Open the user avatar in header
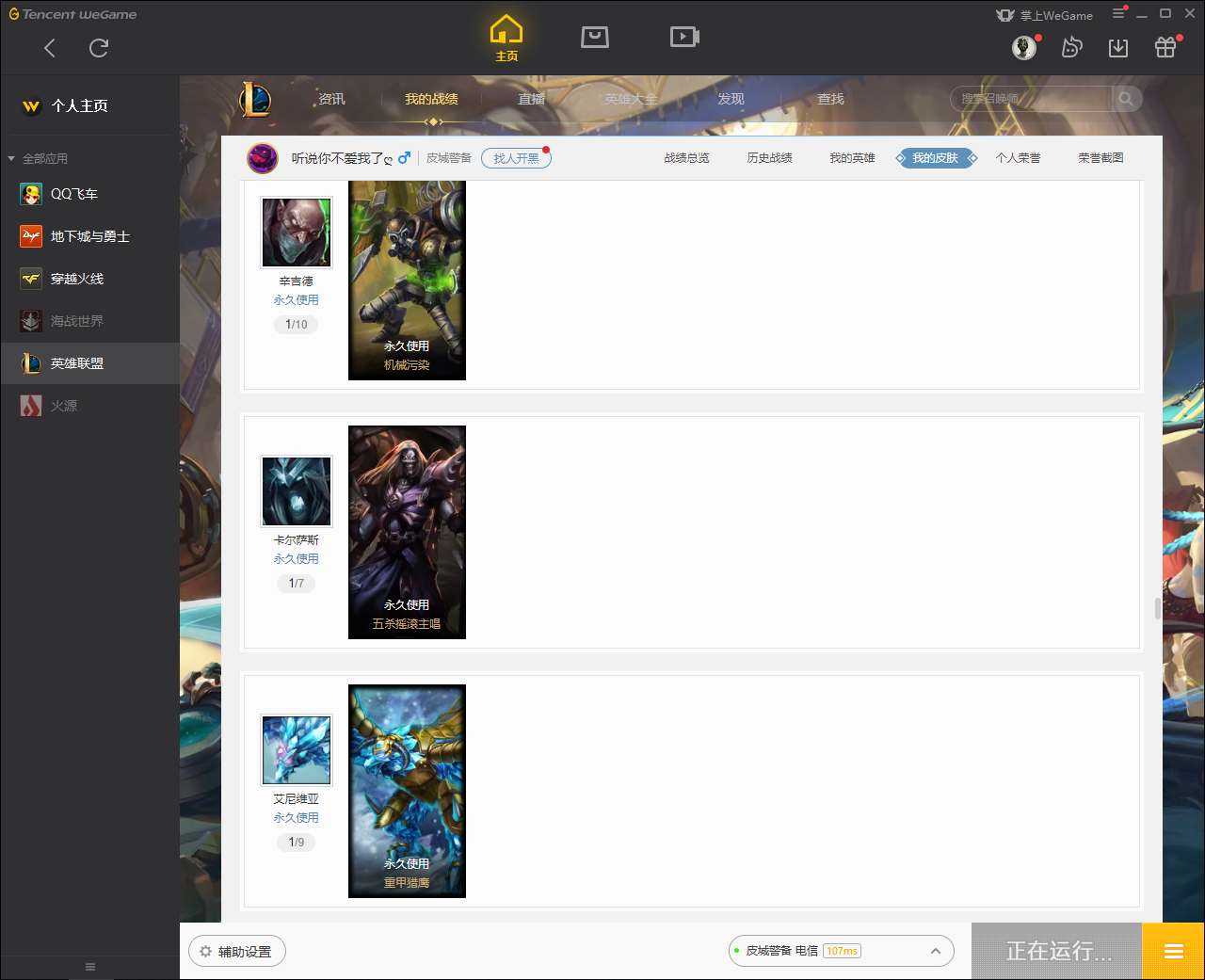The image size is (1205, 980). point(1024,47)
